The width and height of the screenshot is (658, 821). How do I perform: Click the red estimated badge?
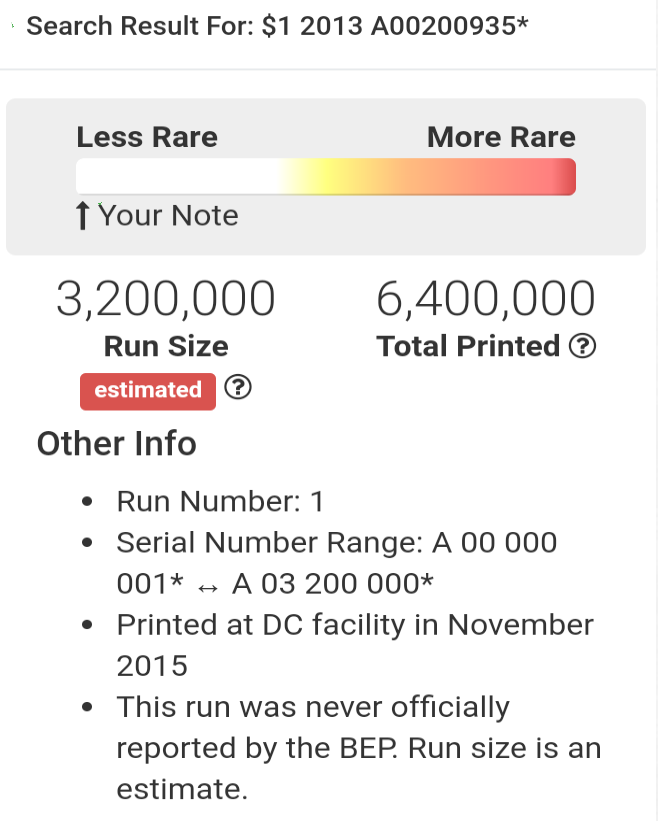pos(148,391)
